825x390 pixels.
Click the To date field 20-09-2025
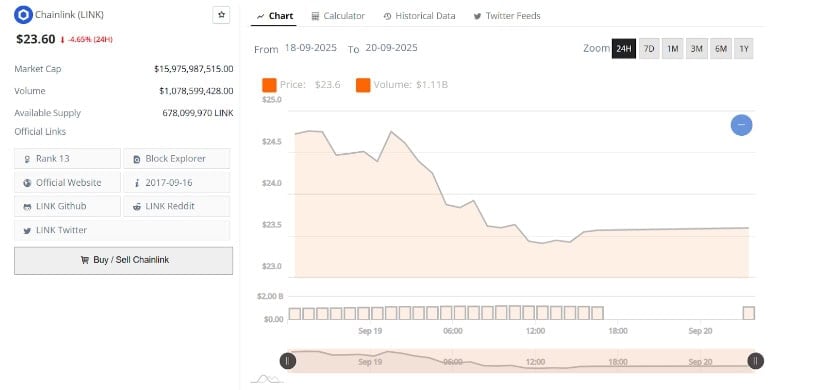[x=391, y=48]
